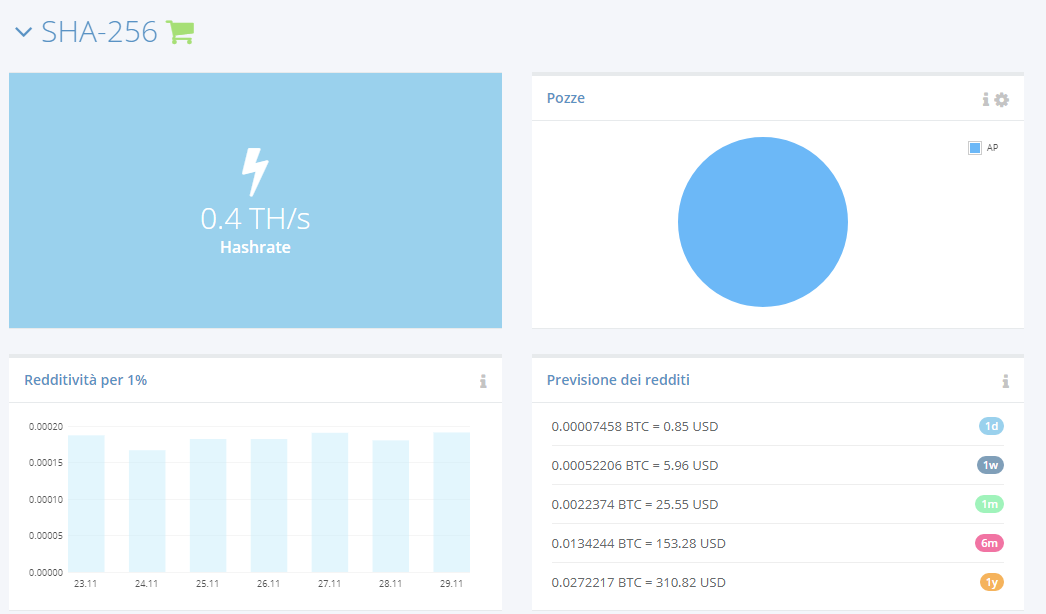This screenshot has height=614, width=1046.
Task: Select the 1d forecast badge
Action: tap(991, 426)
